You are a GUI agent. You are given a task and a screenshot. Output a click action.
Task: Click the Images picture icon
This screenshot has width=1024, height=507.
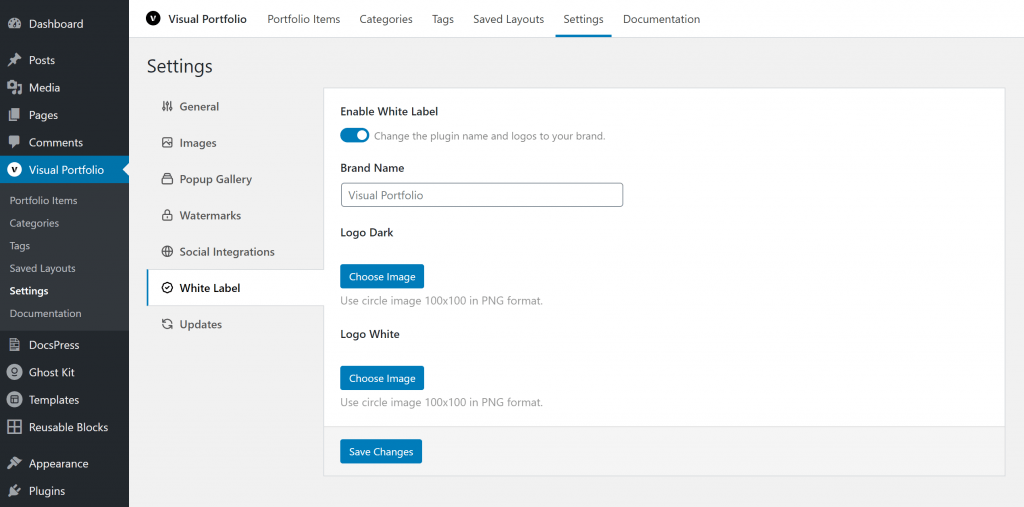(x=167, y=142)
